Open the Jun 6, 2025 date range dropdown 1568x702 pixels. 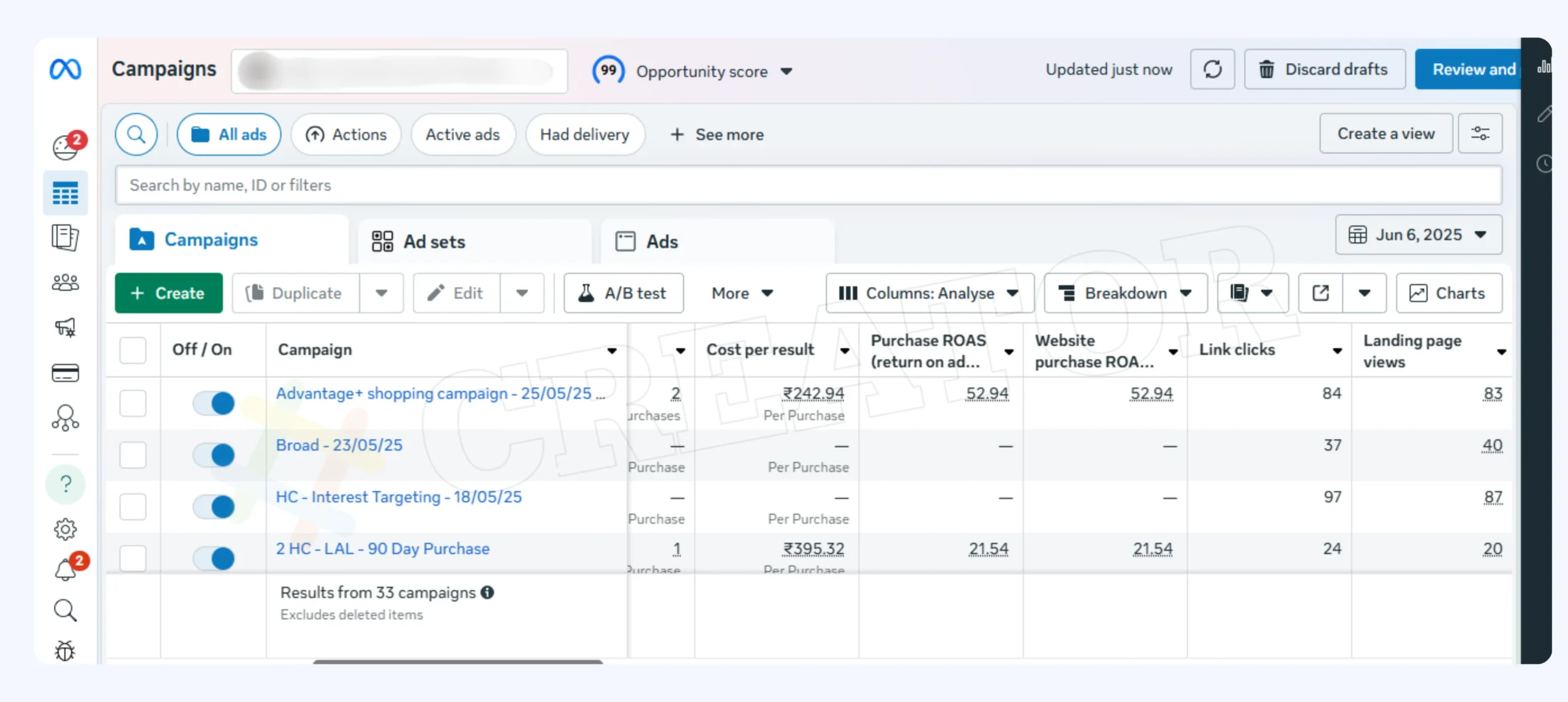pyautogui.click(x=1418, y=235)
